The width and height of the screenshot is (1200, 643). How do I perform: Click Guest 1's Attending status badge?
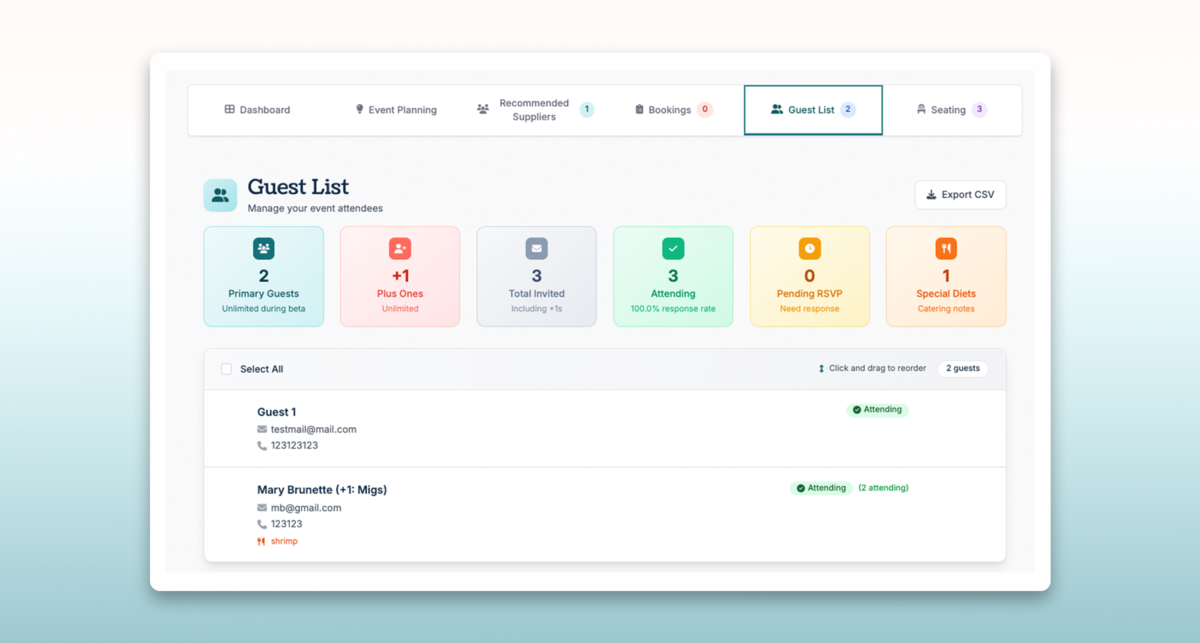tap(877, 410)
